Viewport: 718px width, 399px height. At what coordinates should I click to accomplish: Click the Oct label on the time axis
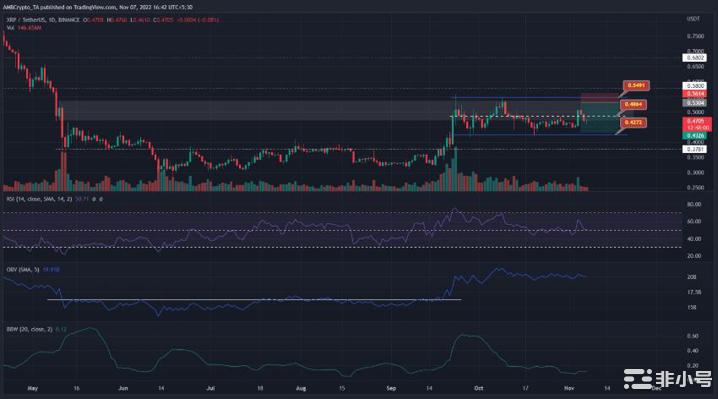479,388
